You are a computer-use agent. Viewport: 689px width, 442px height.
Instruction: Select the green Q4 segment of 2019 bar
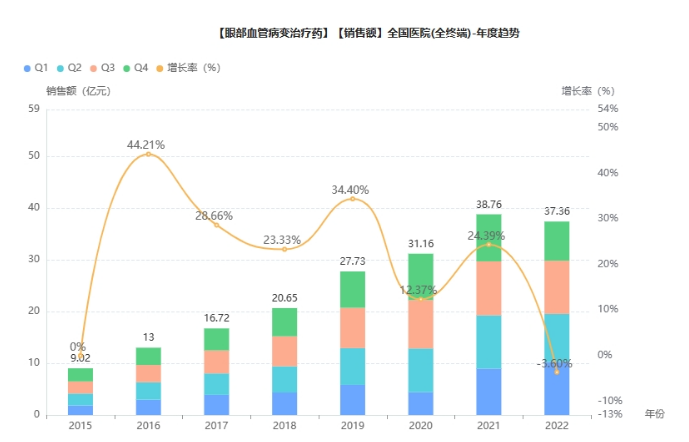pos(353,290)
